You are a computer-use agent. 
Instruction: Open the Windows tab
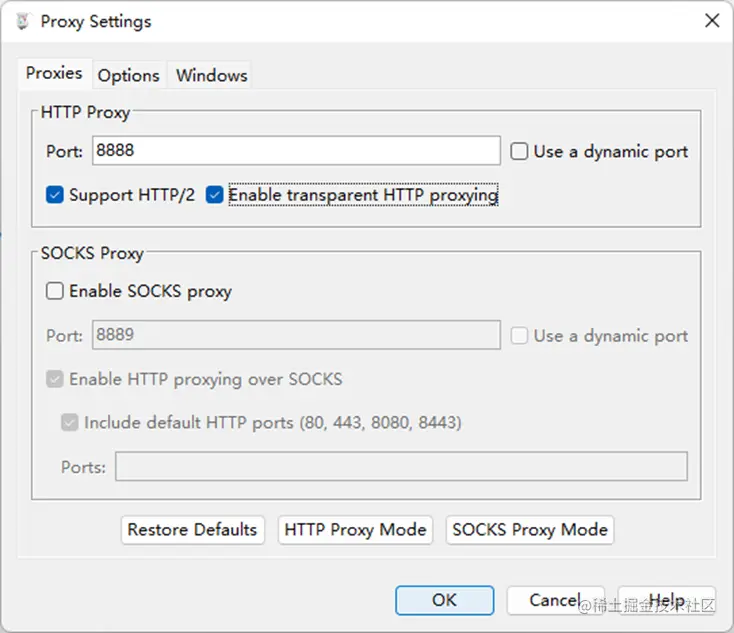(x=212, y=75)
